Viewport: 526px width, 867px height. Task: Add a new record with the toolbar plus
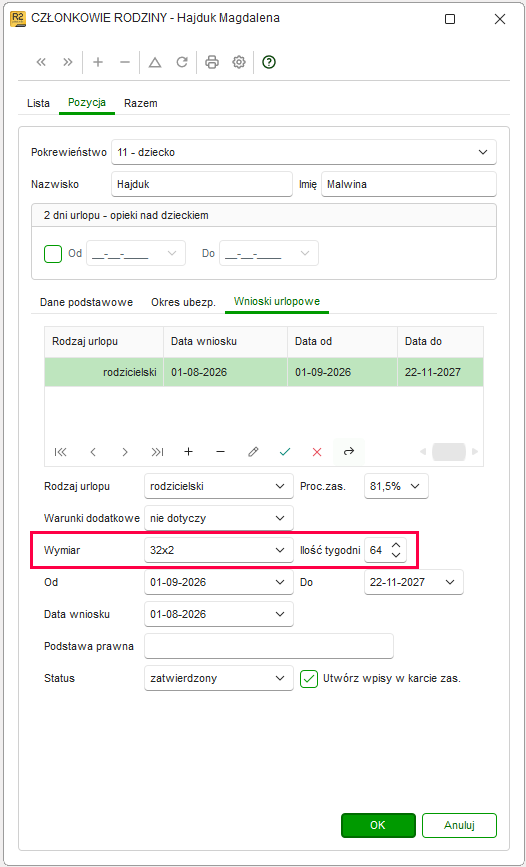(x=98, y=62)
